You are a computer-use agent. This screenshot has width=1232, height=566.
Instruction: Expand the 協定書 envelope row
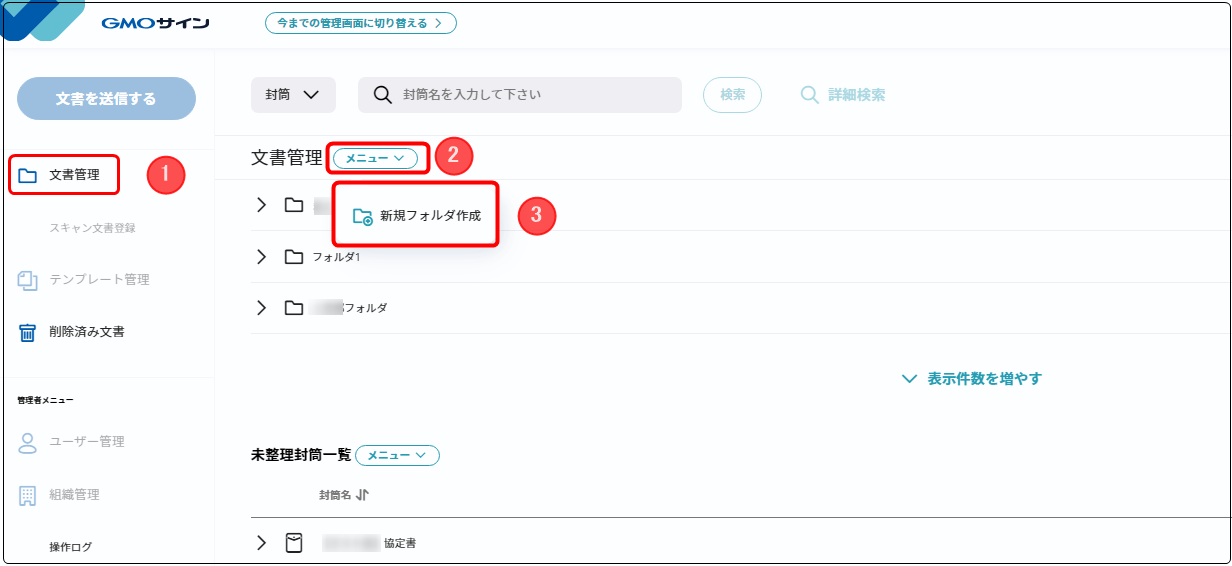point(262,543)
